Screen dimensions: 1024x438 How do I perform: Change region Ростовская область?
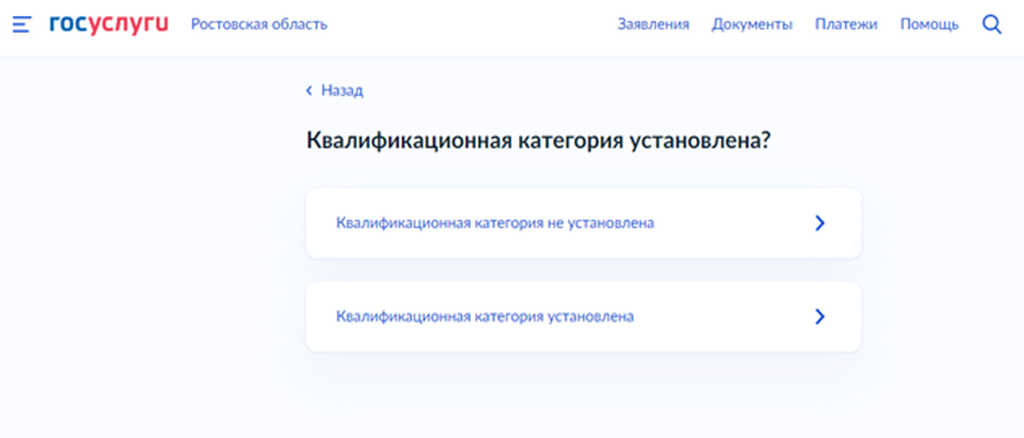(x=259, y=24)
